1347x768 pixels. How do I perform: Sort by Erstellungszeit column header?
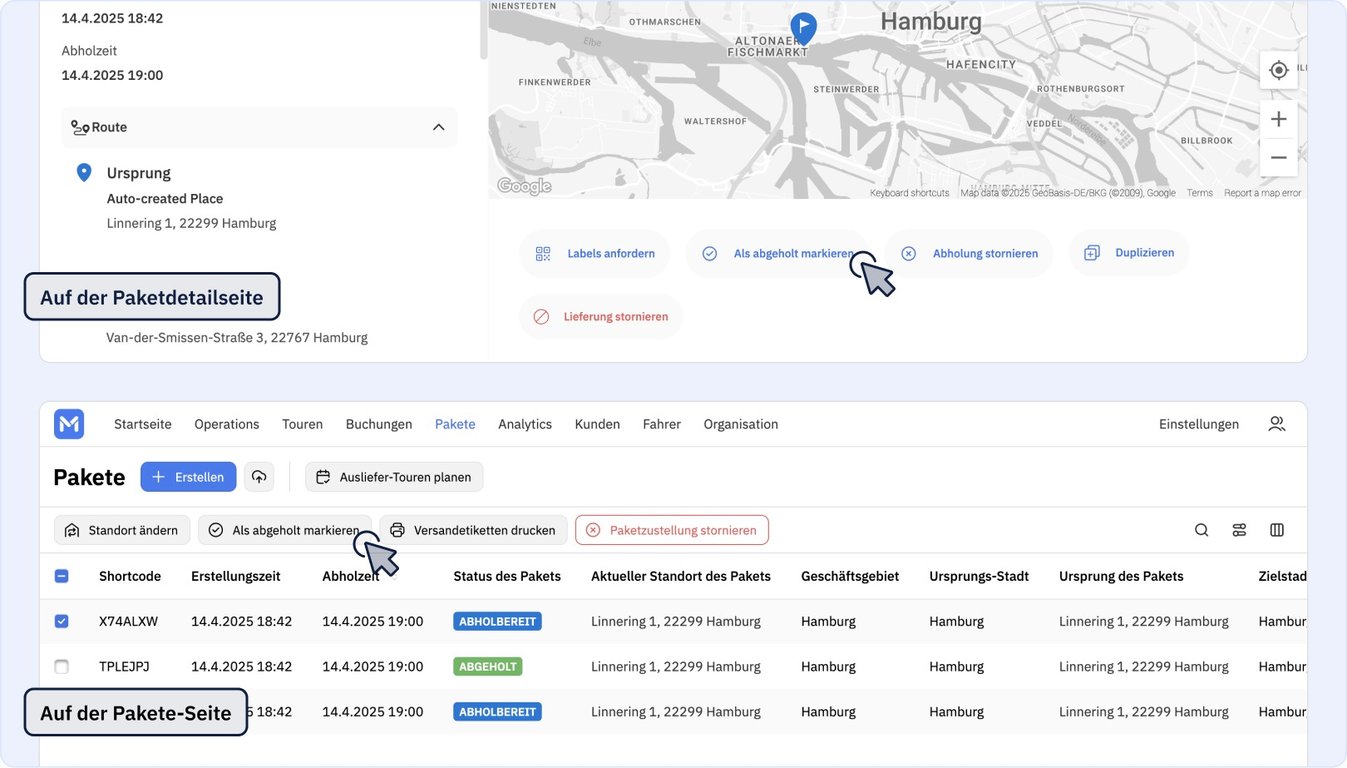236,576
